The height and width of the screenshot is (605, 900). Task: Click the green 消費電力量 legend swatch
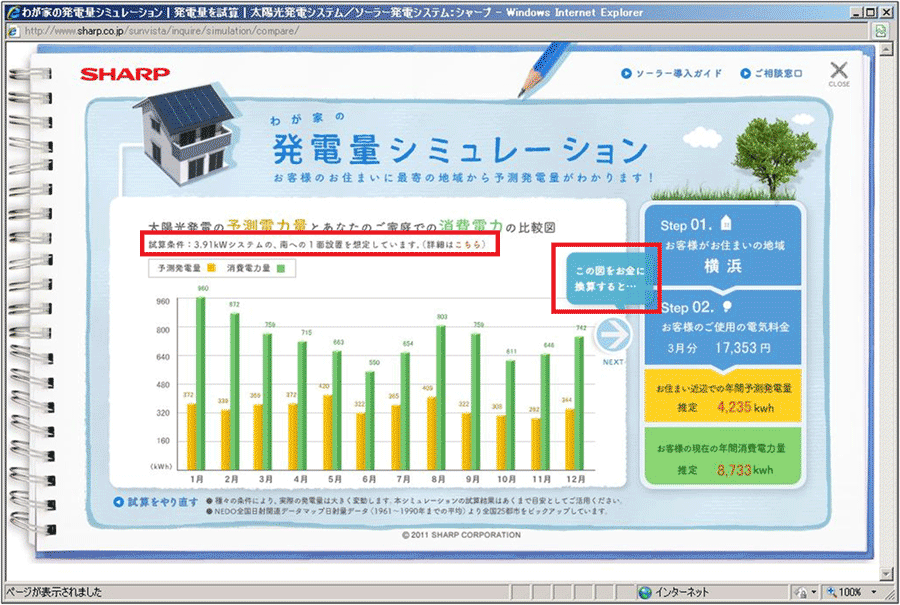coord(281,269)
